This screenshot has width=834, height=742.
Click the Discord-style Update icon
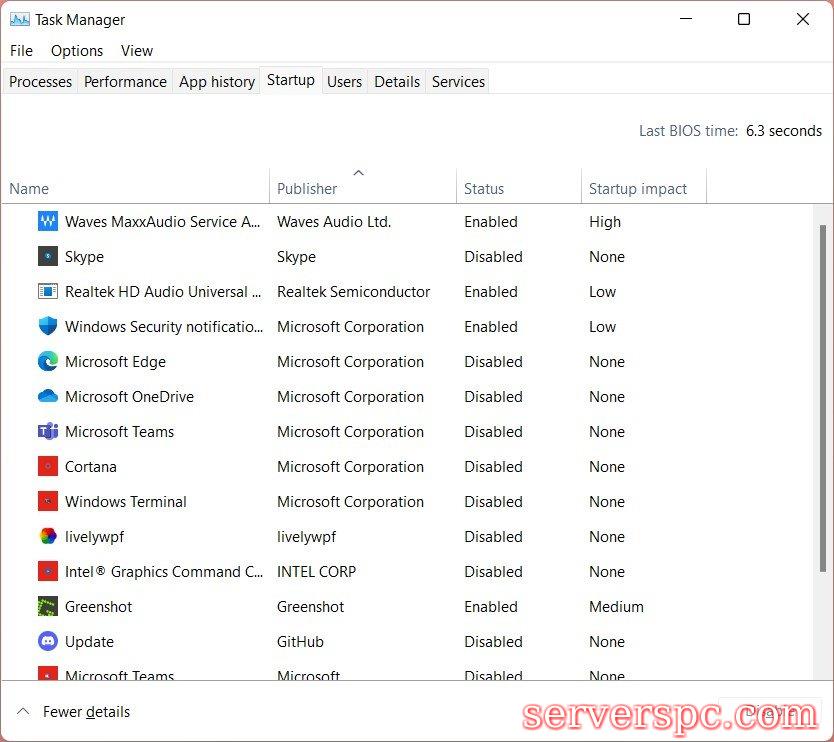pos(47,642)
